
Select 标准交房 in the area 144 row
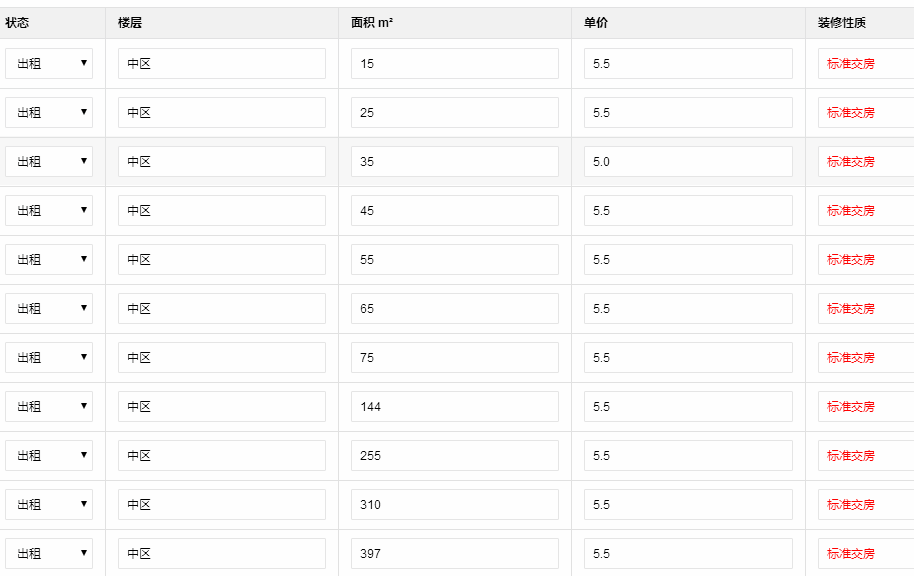pyautogui.click(x=851, y=406)
